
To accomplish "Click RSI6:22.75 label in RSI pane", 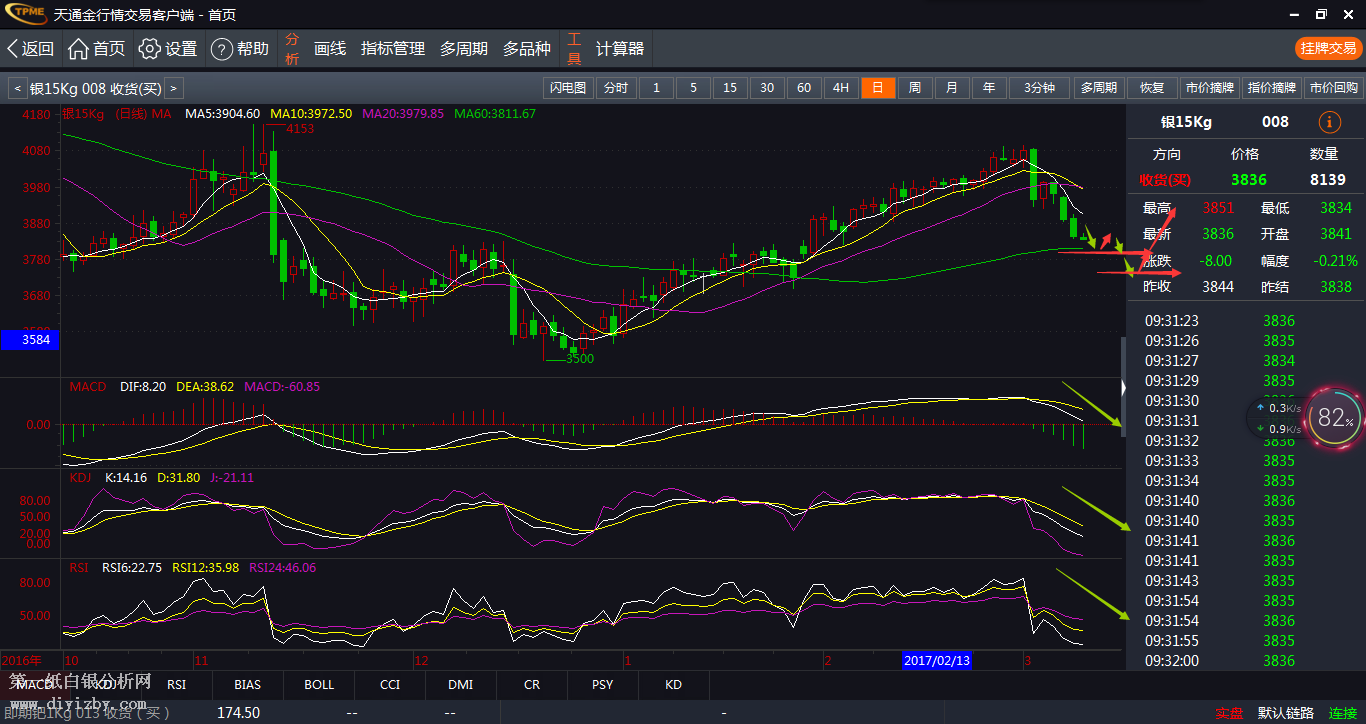I will [x=132, y=568].
